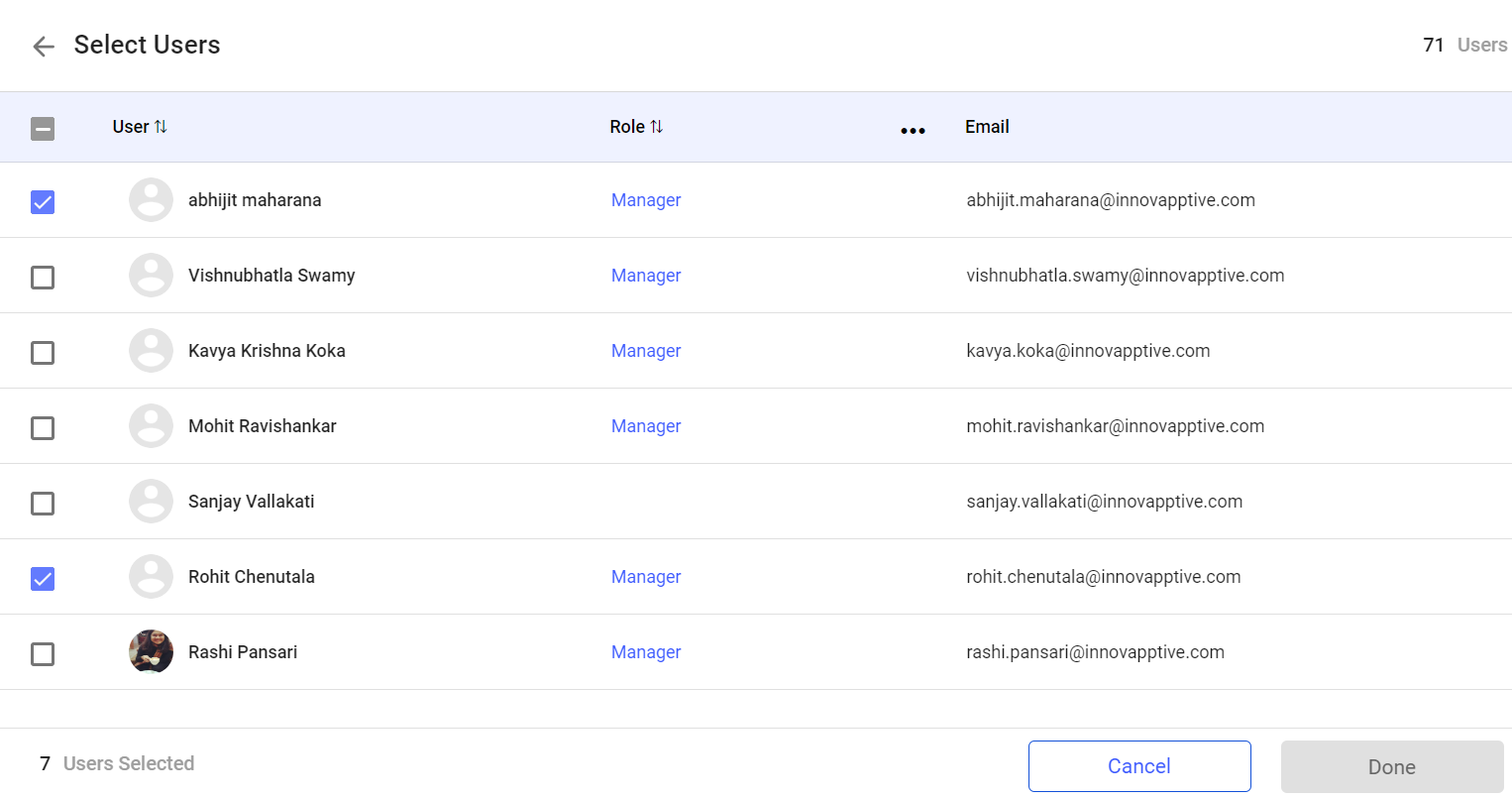Uncheck the Rohit Chenutala checkbox
Viewport: 1512px width, 799px height.
[43, 579]
